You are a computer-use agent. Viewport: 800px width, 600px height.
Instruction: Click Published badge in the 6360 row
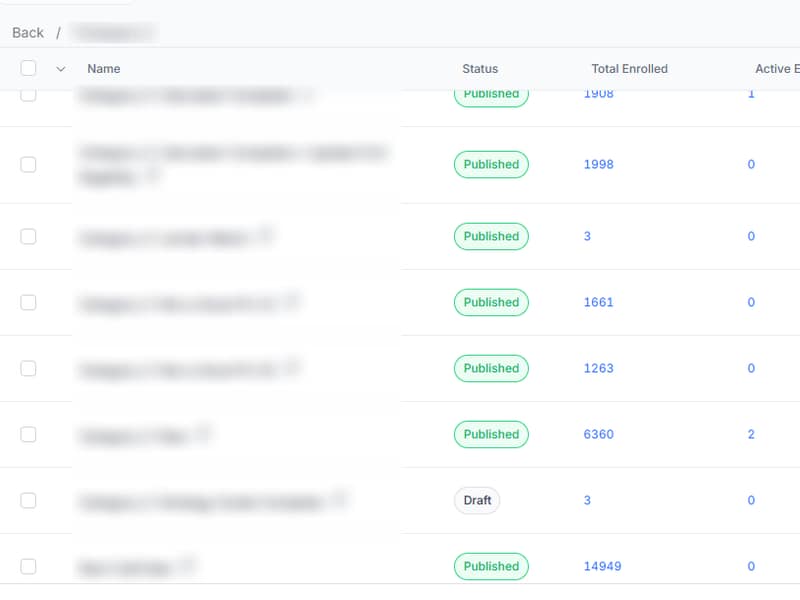[x=491, y=434]
